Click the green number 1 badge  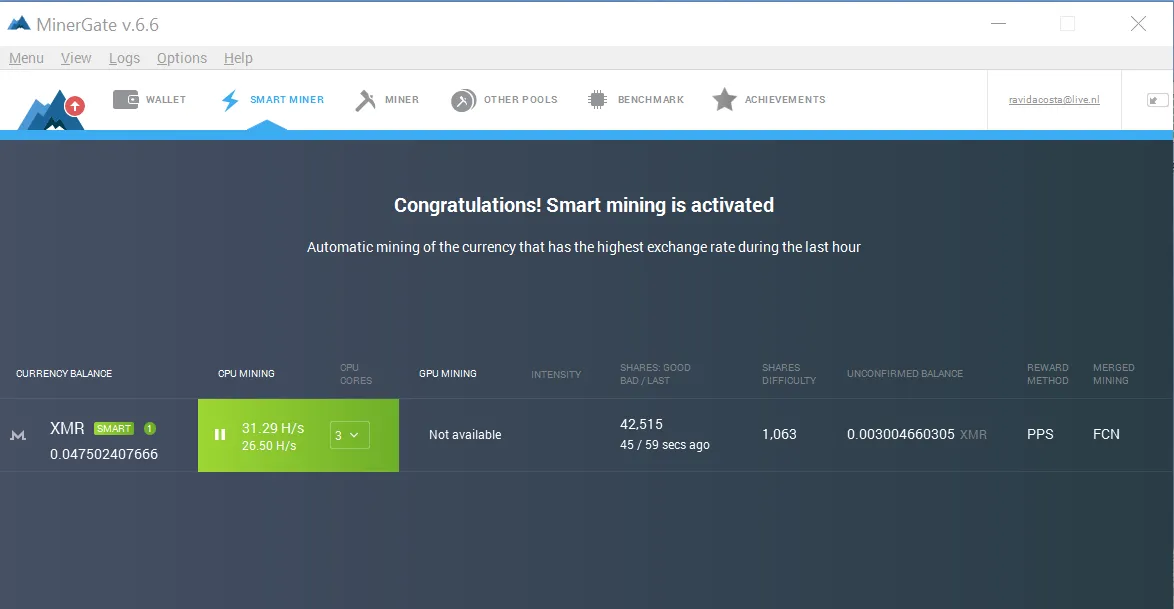150,428
